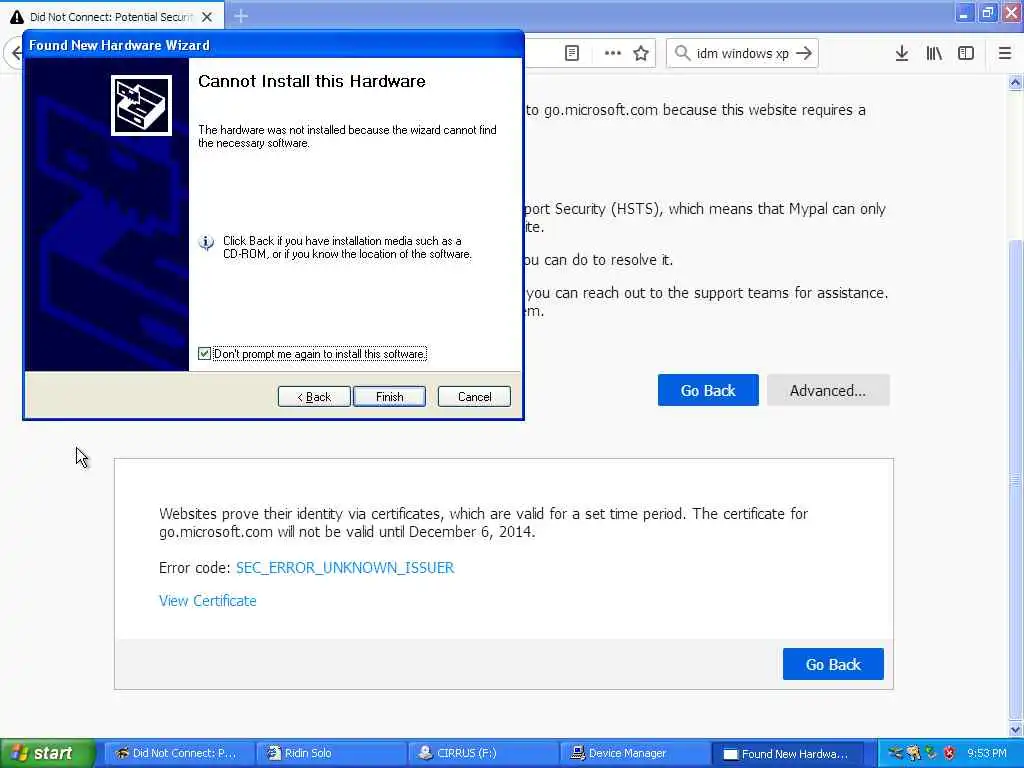Image resolution: width=1024 pixels, height=768 pixels.
Task: Click Back button in hardware wizard
Action: click(314, 396)
